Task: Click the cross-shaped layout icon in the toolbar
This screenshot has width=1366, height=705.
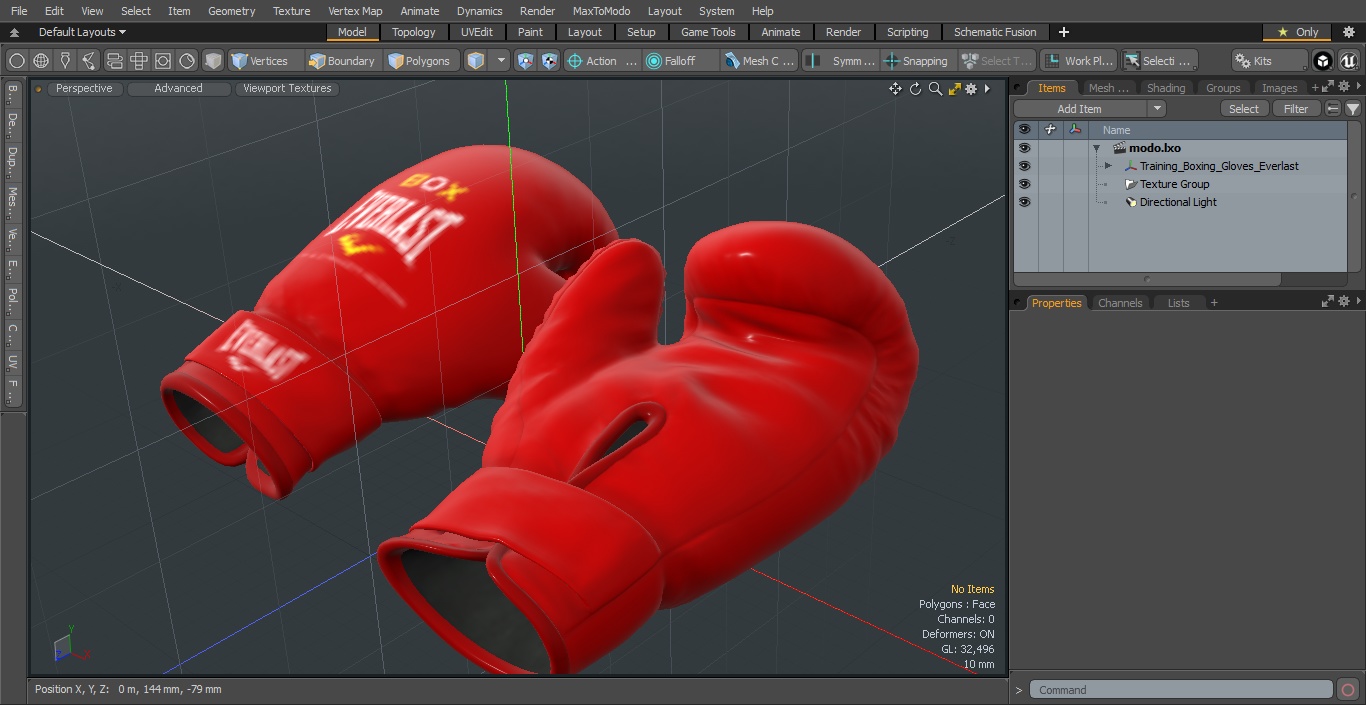Action: pyautogui.click(x=139, y=61)
